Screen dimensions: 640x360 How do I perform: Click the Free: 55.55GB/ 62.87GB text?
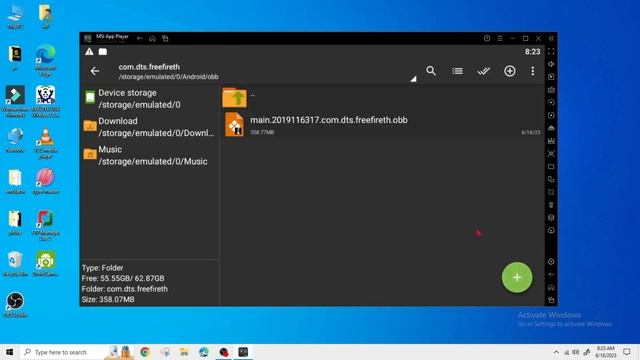123,278
